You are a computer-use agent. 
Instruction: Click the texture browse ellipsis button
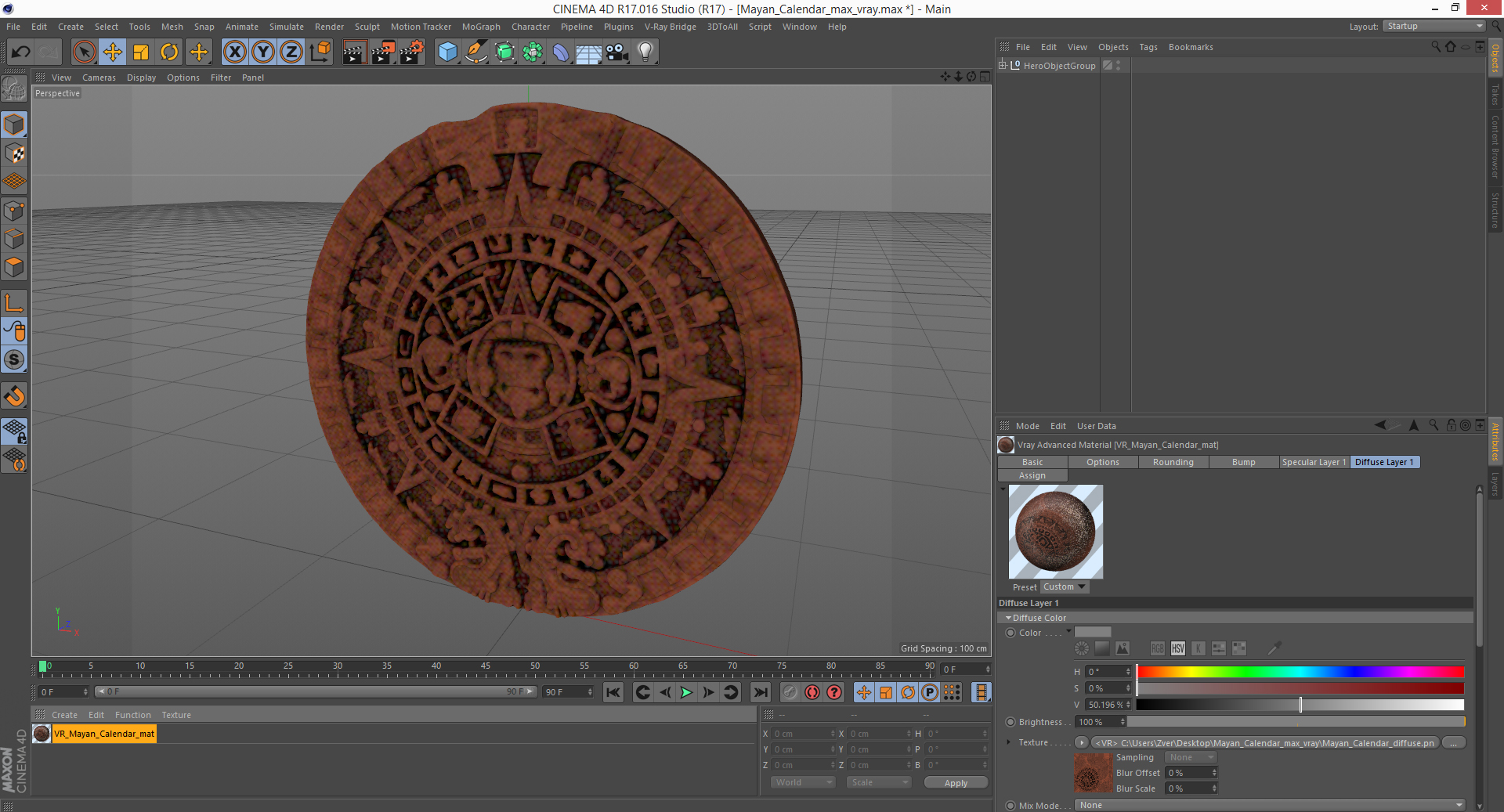(x=1454, y=742)
